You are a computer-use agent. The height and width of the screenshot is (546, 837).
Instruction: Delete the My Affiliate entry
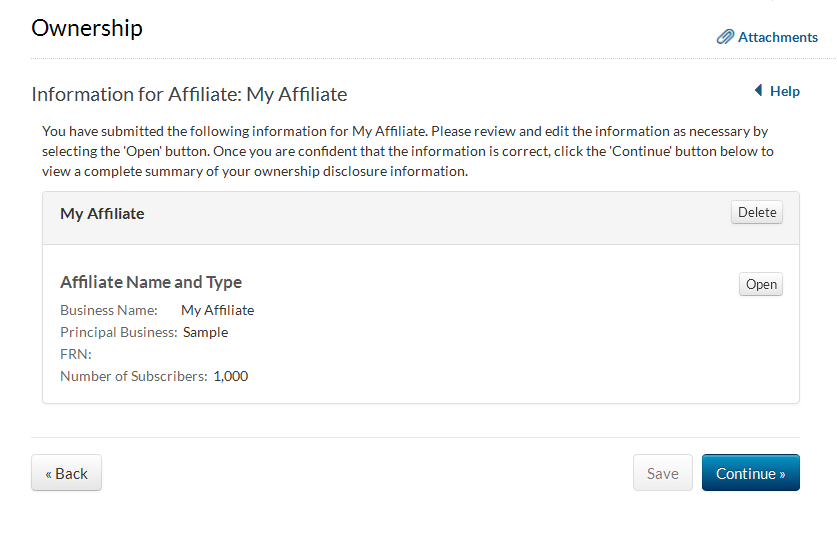pyautogui.click(x=757, y=212)
